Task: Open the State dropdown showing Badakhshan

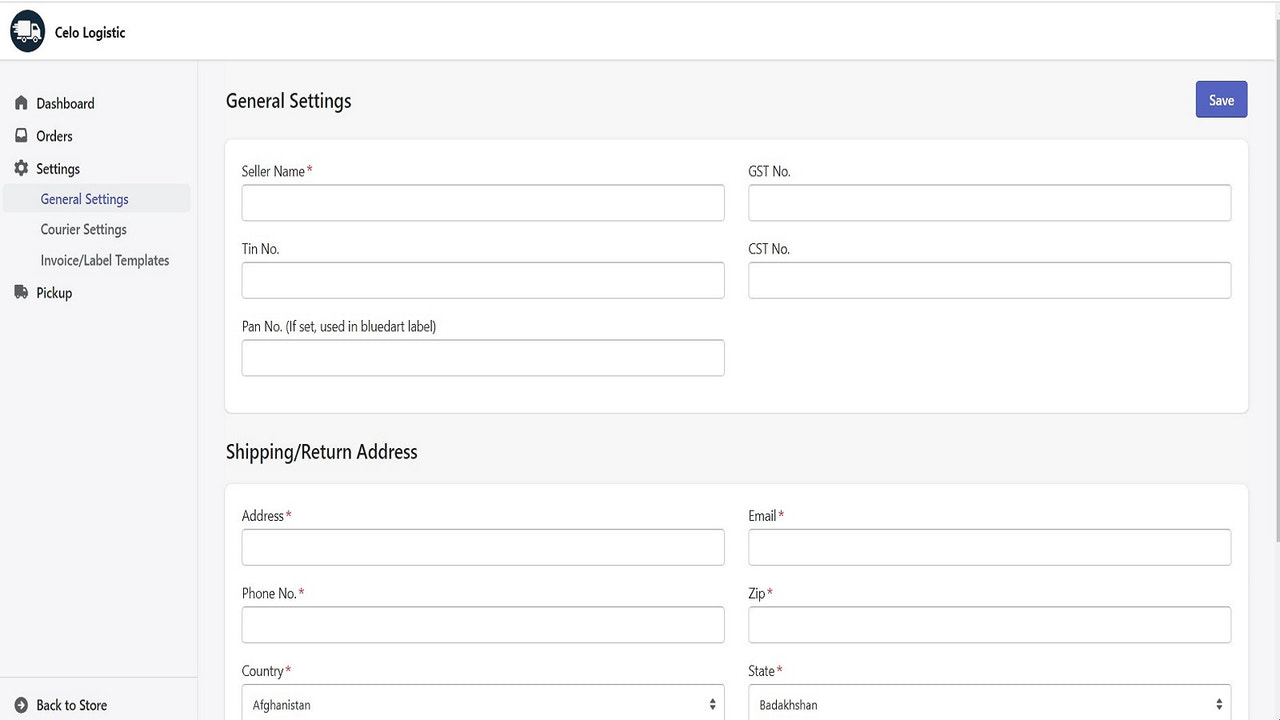Action: (989, 702)
